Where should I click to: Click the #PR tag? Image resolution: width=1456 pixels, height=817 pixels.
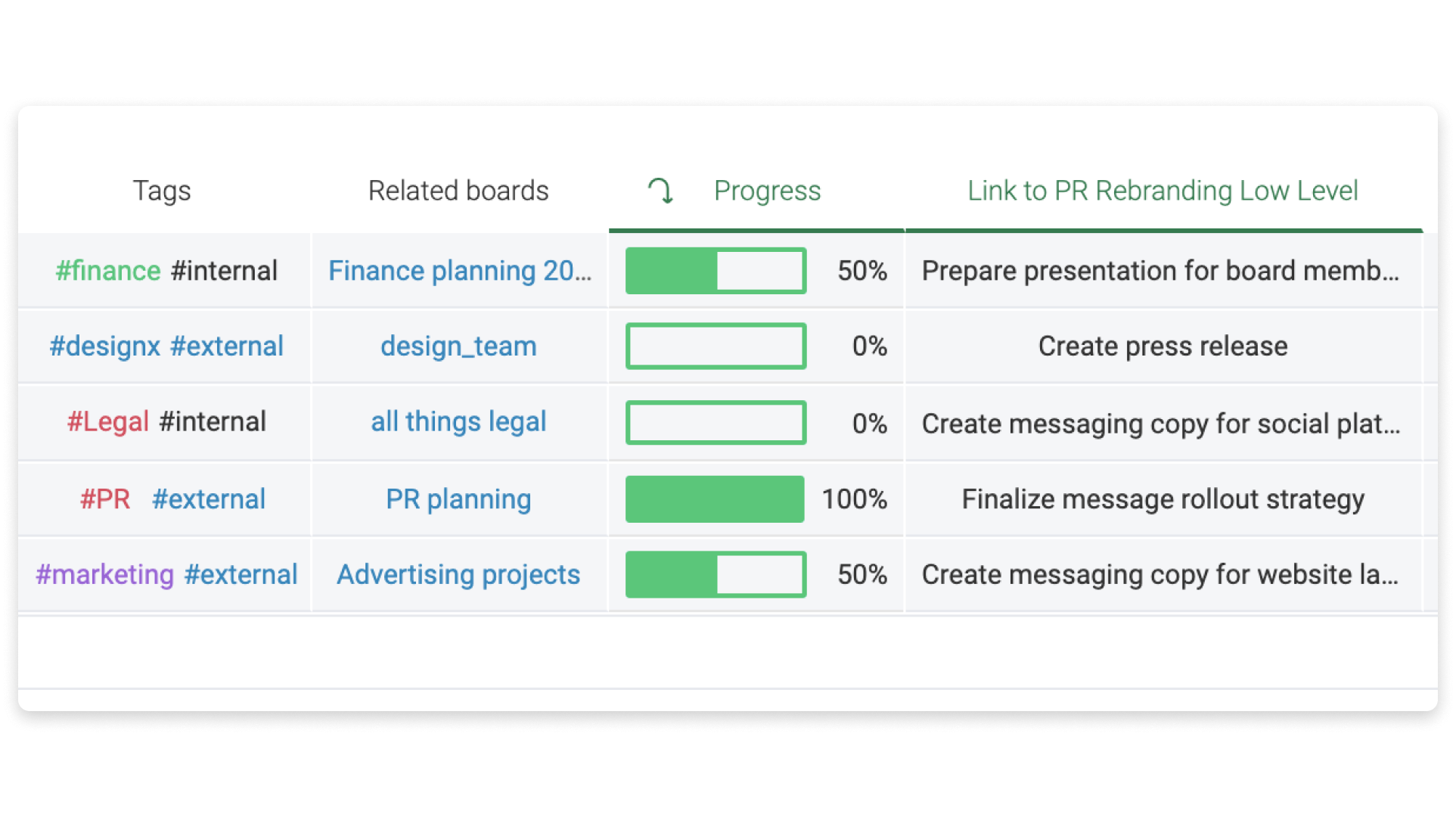tap(105, 499)
